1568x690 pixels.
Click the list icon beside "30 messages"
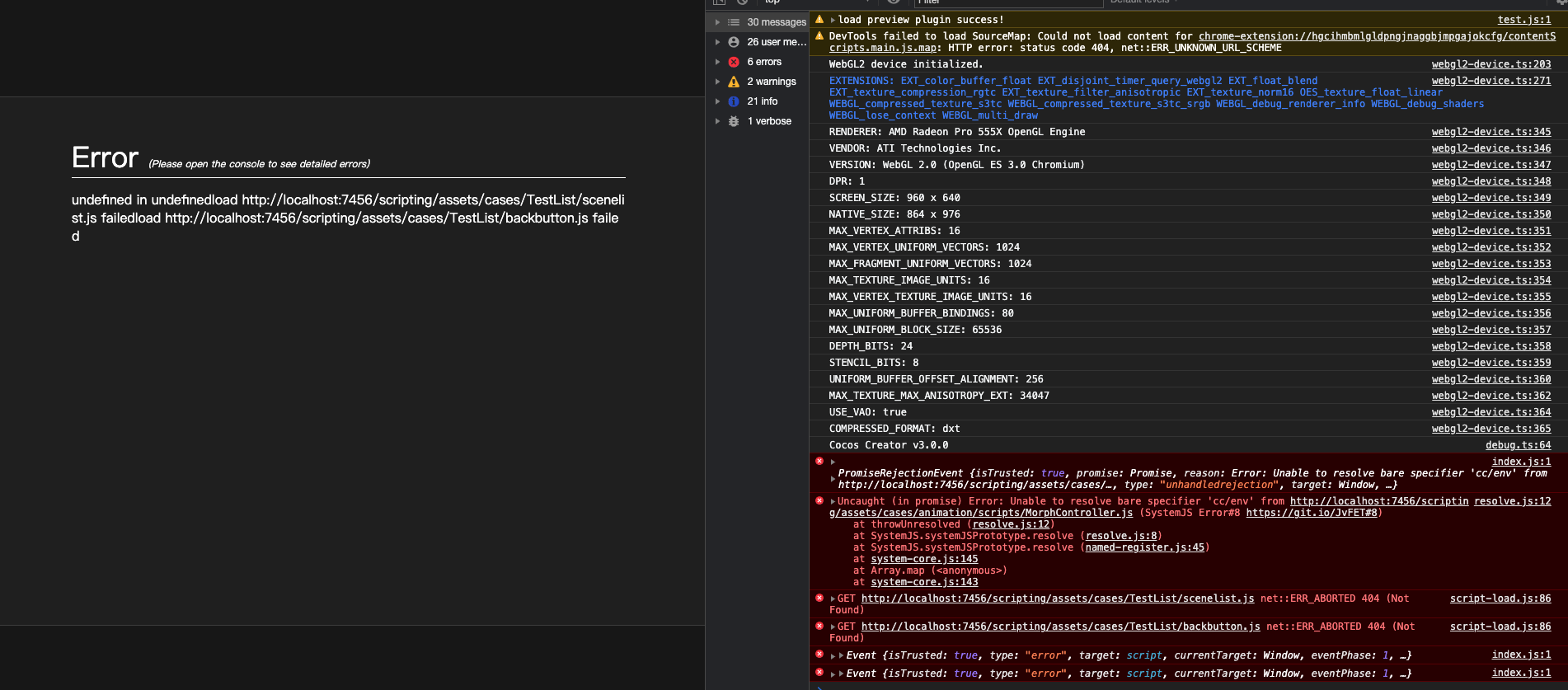pyautogui.click(x=734, y=22)
